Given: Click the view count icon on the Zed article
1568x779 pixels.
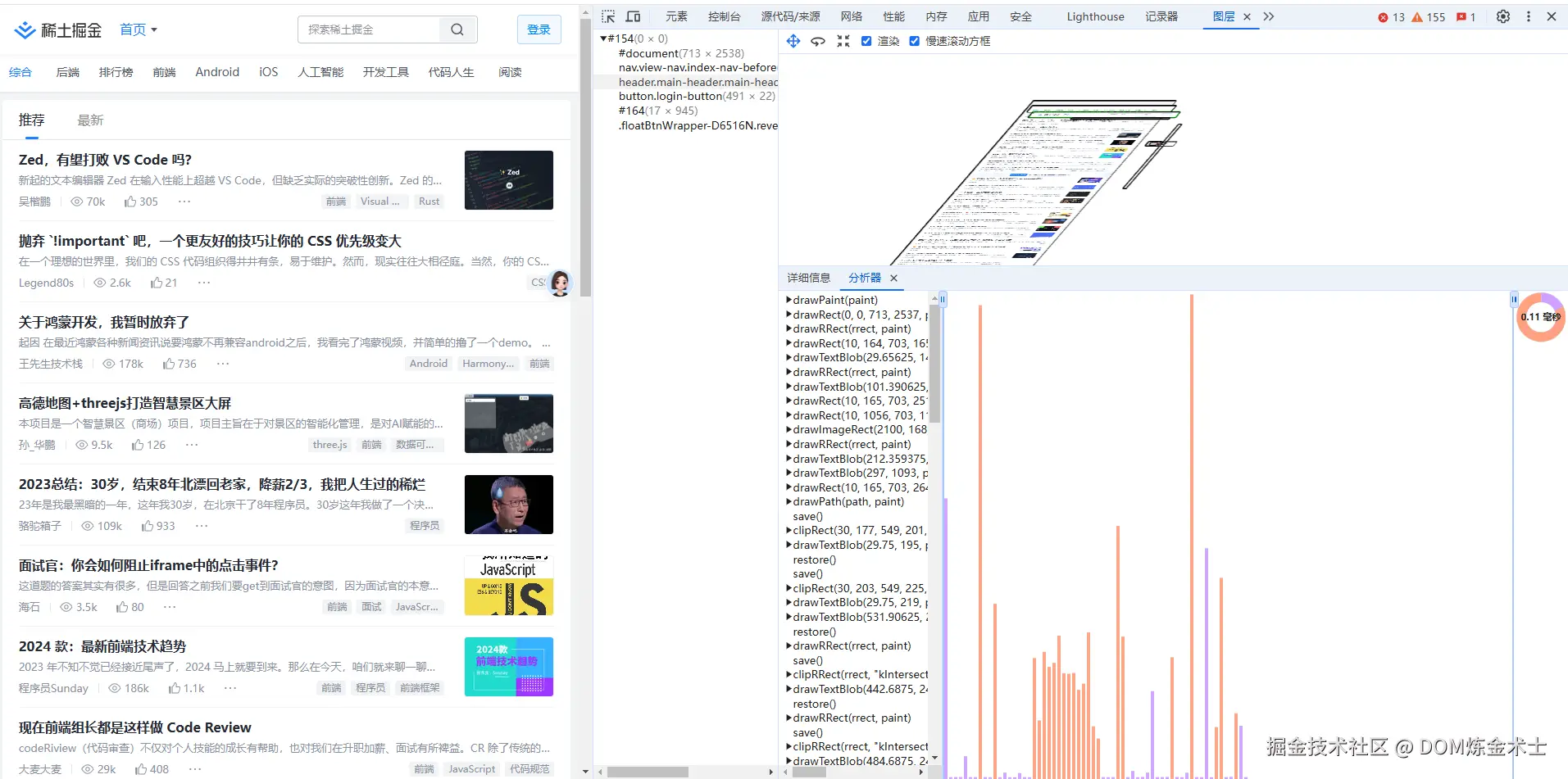Looking at the screenshot, I should pyautogui.click(x=77, y=202).
